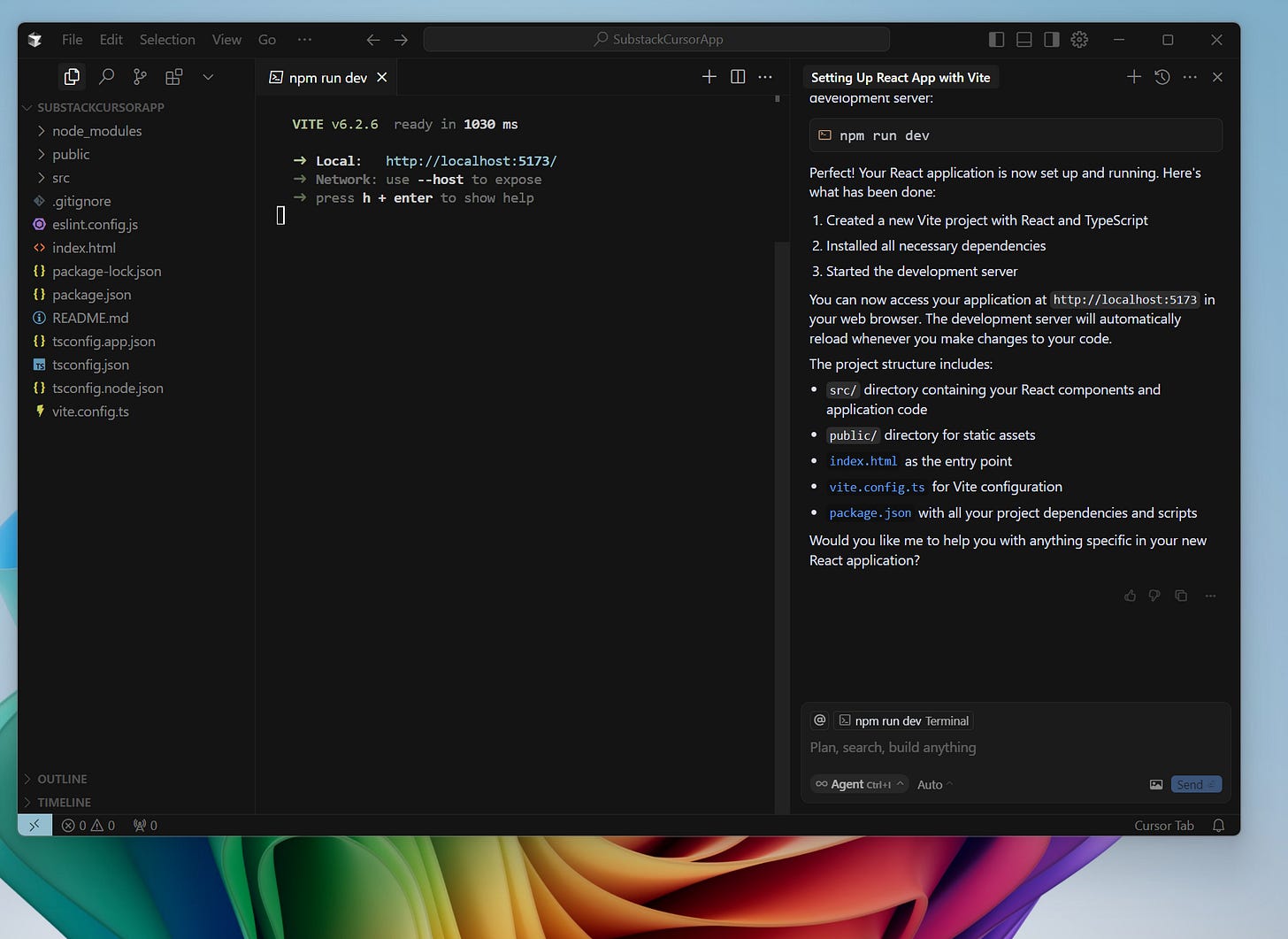Focus the 'Plan, search, build anything' input

click(1016, 748)
